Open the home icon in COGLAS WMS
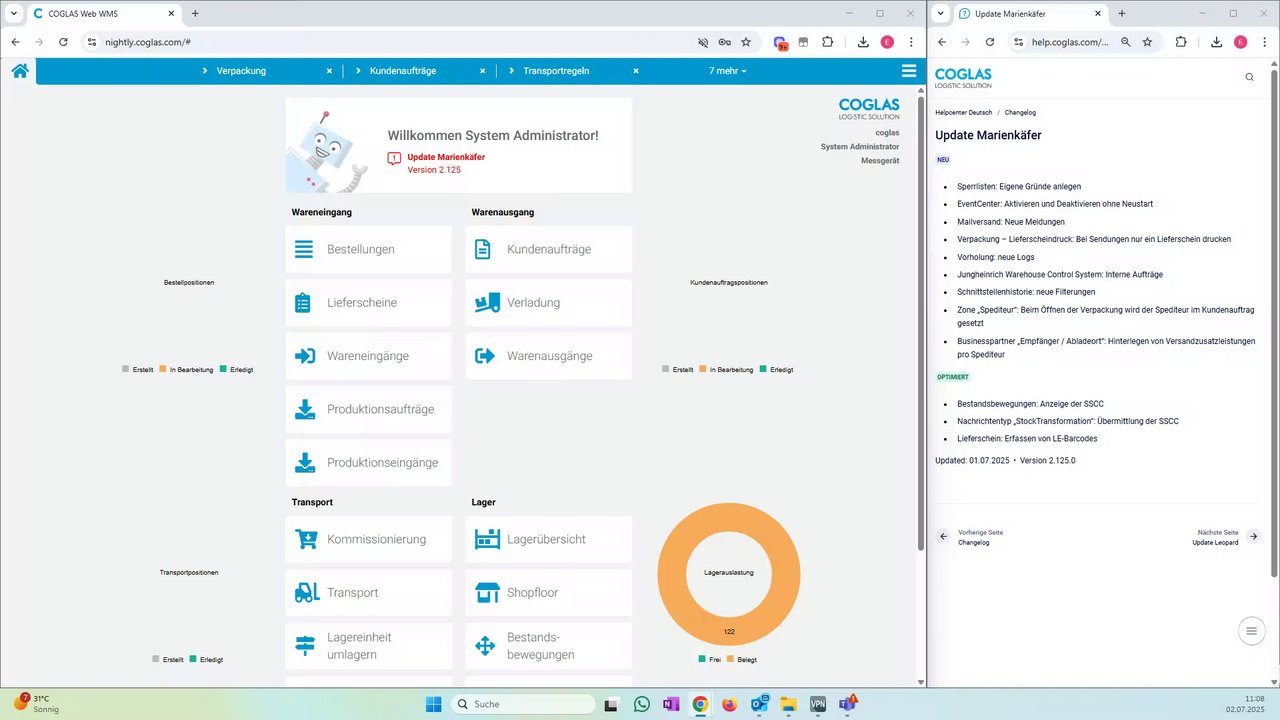Image resolution: width=1280 pixels, height=720 pixels. tap(19, 71)
